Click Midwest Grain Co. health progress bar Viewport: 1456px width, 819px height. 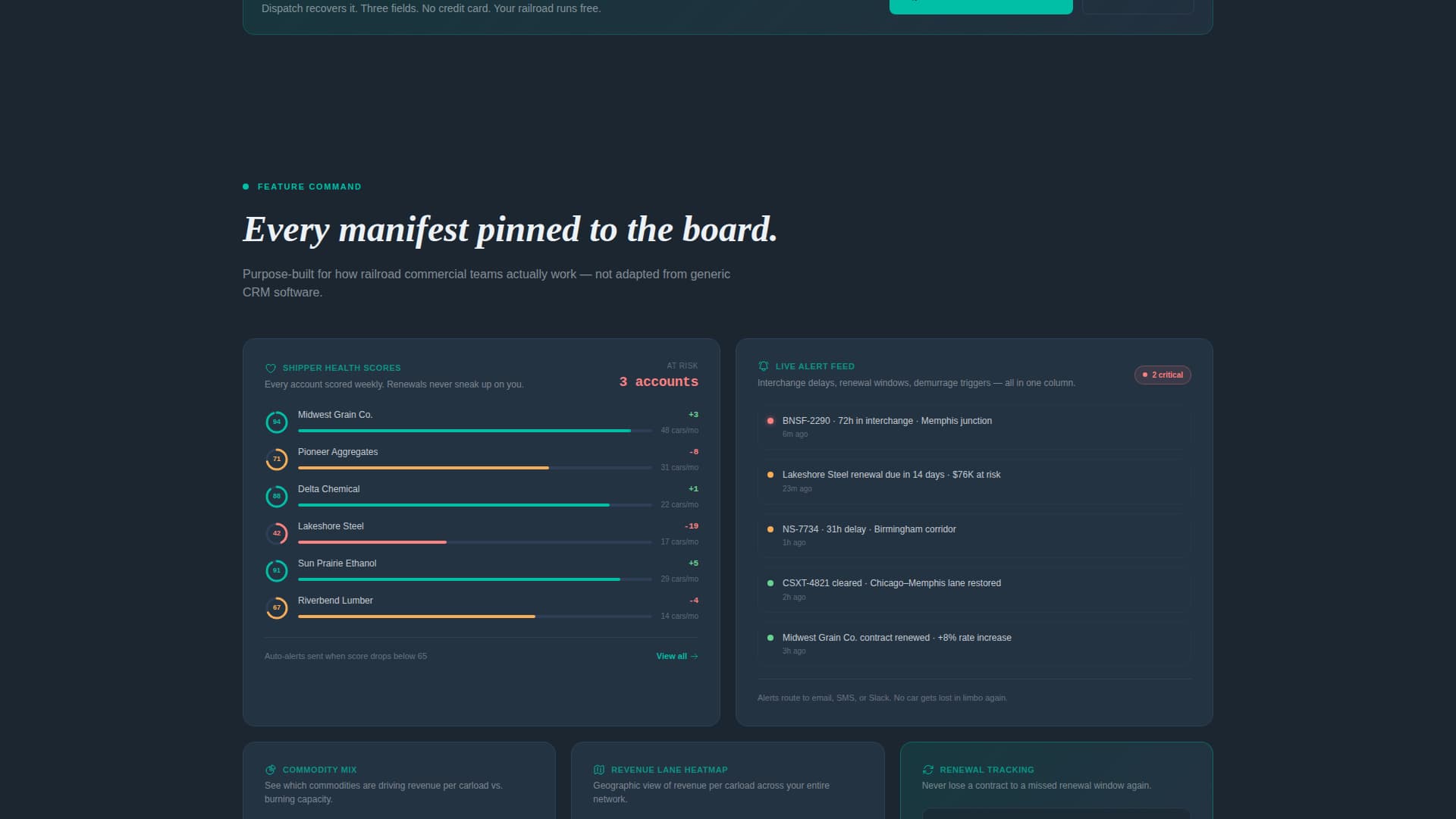(x=475, y=431)
